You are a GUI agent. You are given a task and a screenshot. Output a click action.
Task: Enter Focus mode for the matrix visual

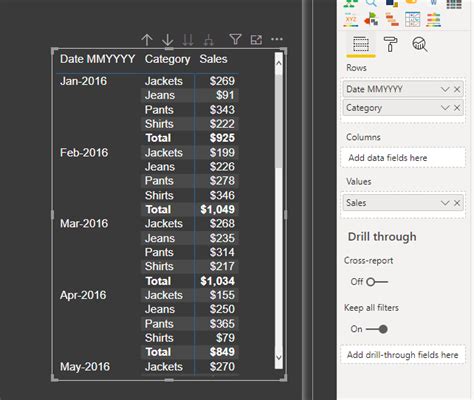[x=256, y=40]
